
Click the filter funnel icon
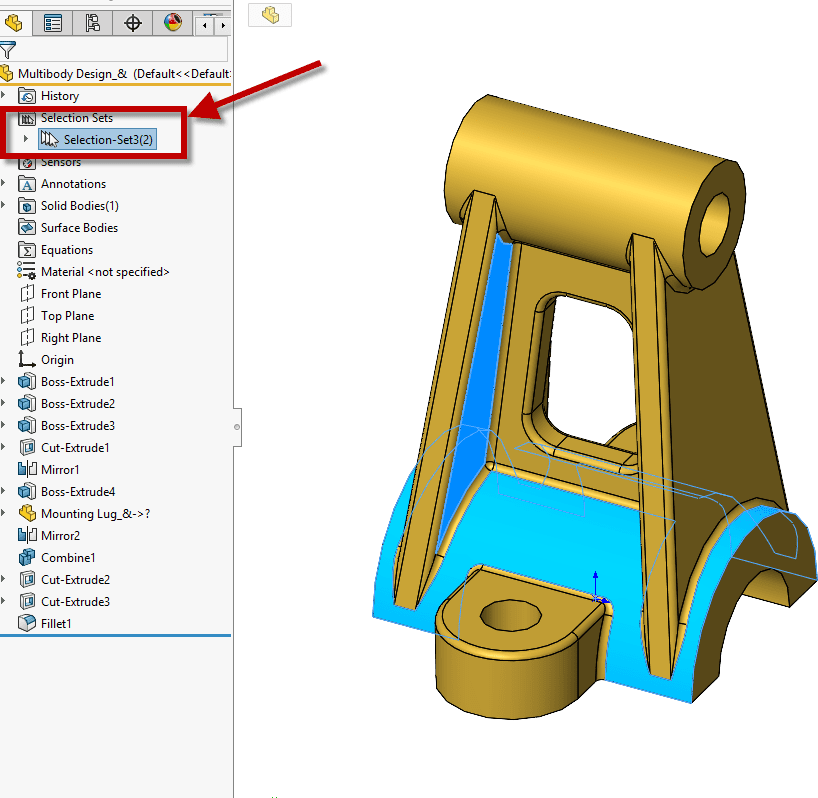pyautogui.click(x=8, y=50)
